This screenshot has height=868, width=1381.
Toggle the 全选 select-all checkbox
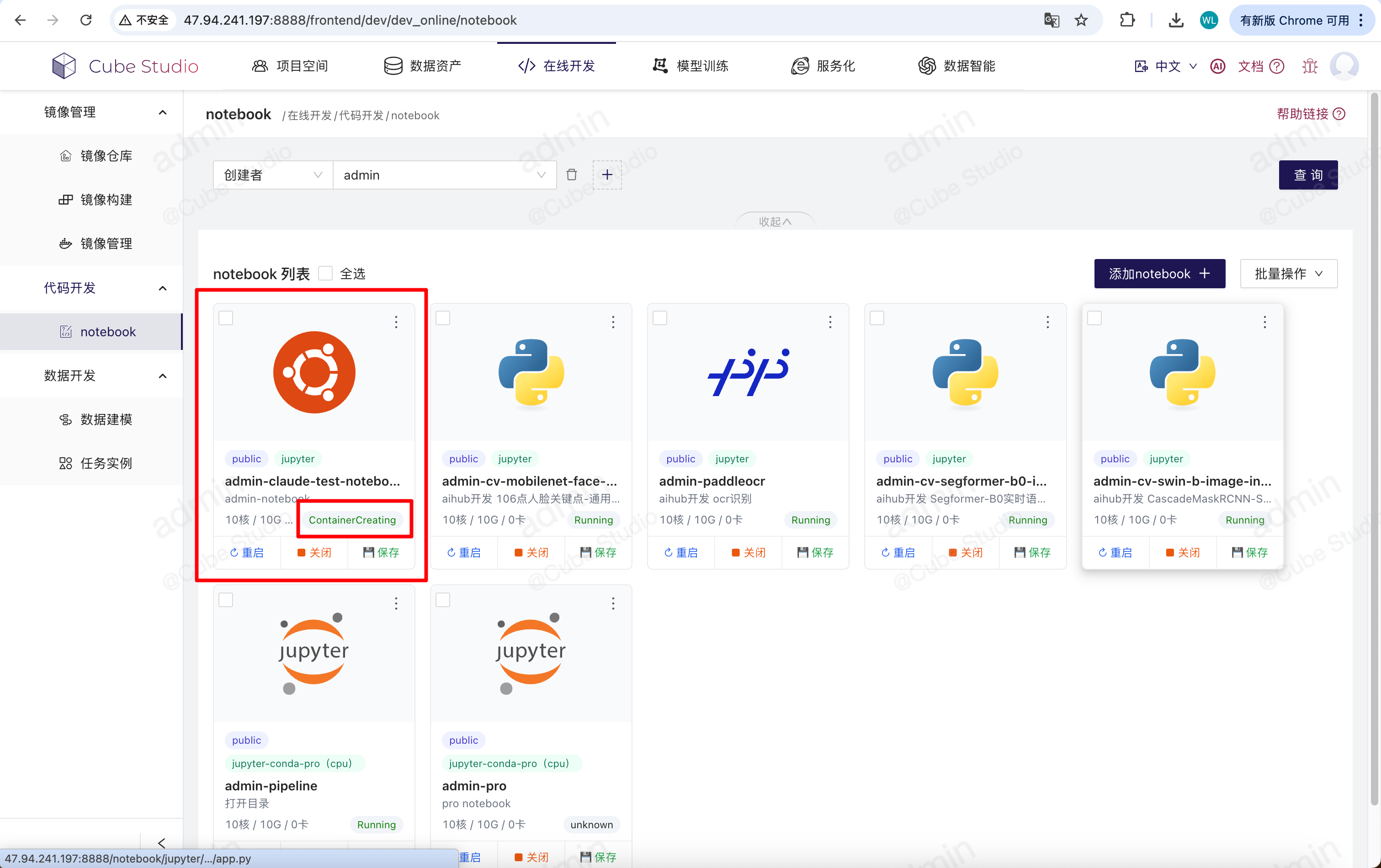pyautogui.click(x=325, y=273)
